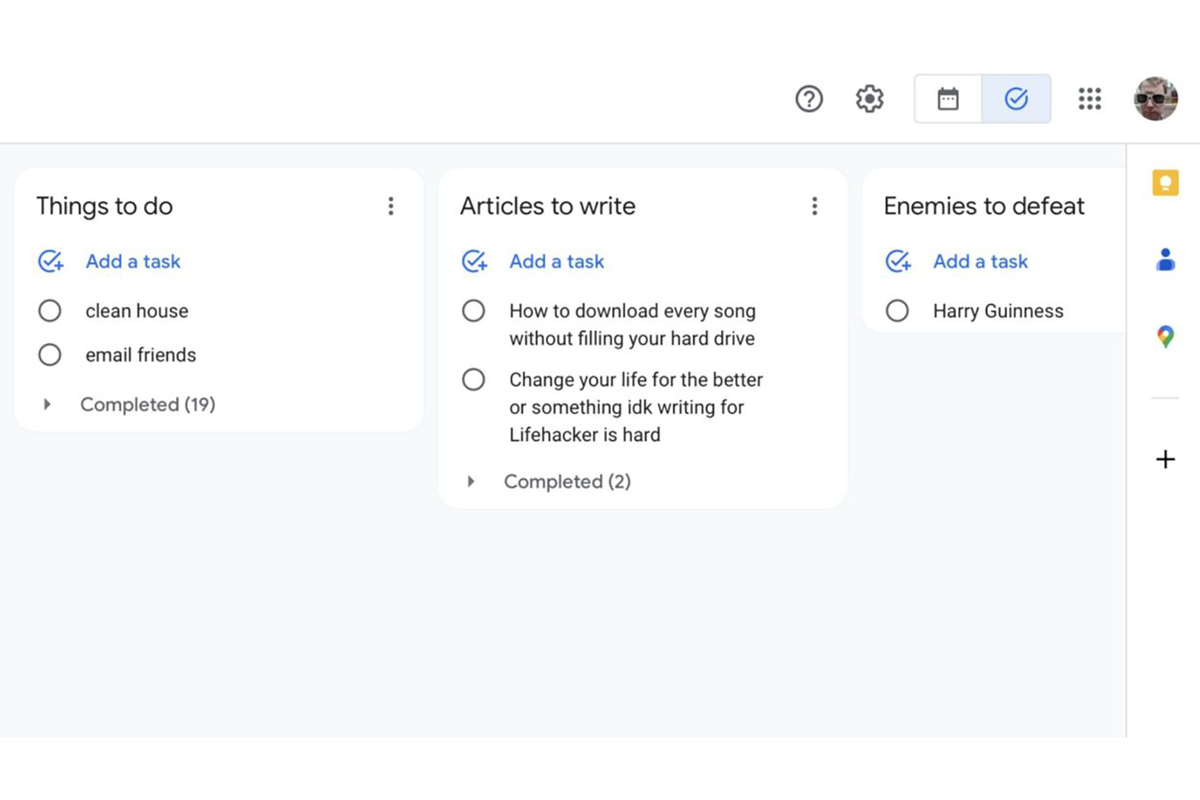Open Google Keep in side panel
The width and height of the screenshot is (1200, 800).
click(x=1165, y=182)
